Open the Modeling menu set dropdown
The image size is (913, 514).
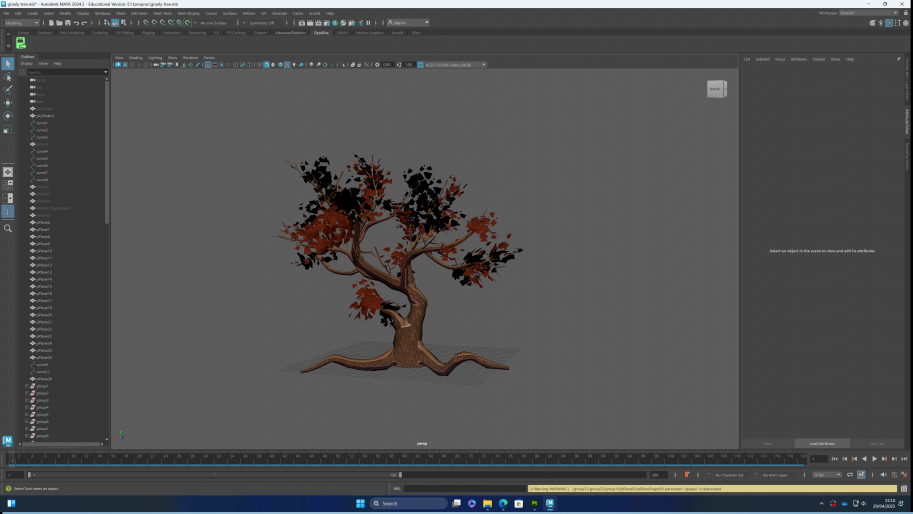click(22, 23)
